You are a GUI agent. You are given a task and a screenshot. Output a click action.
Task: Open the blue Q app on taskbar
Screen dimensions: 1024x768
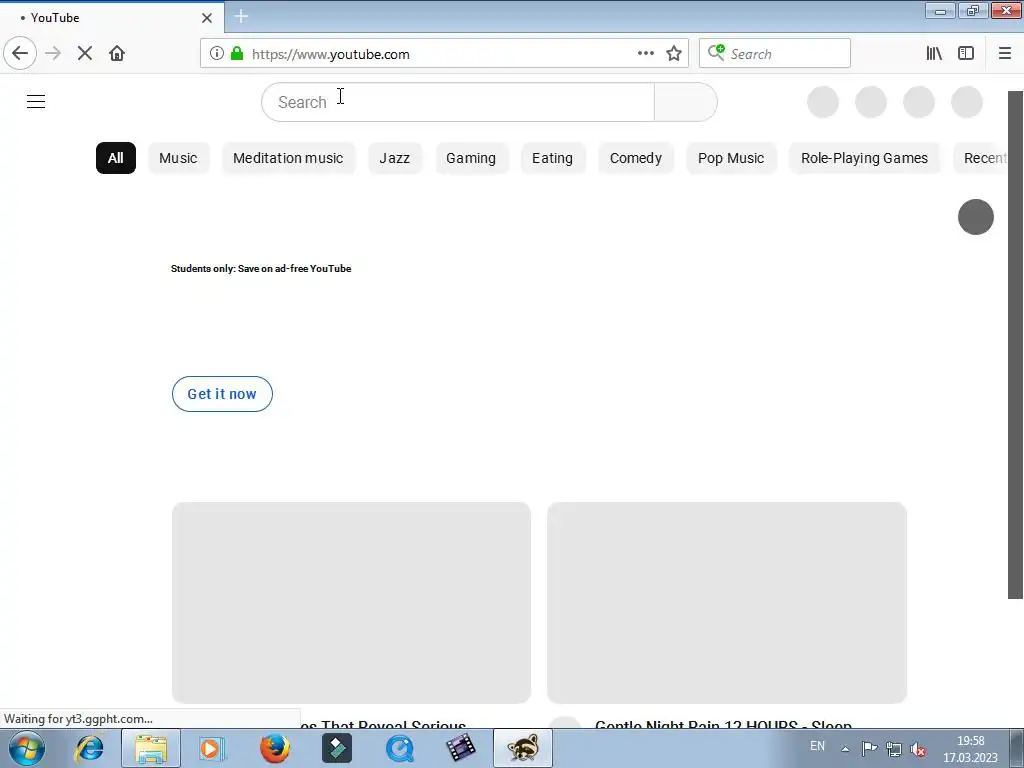coord(399,748)
